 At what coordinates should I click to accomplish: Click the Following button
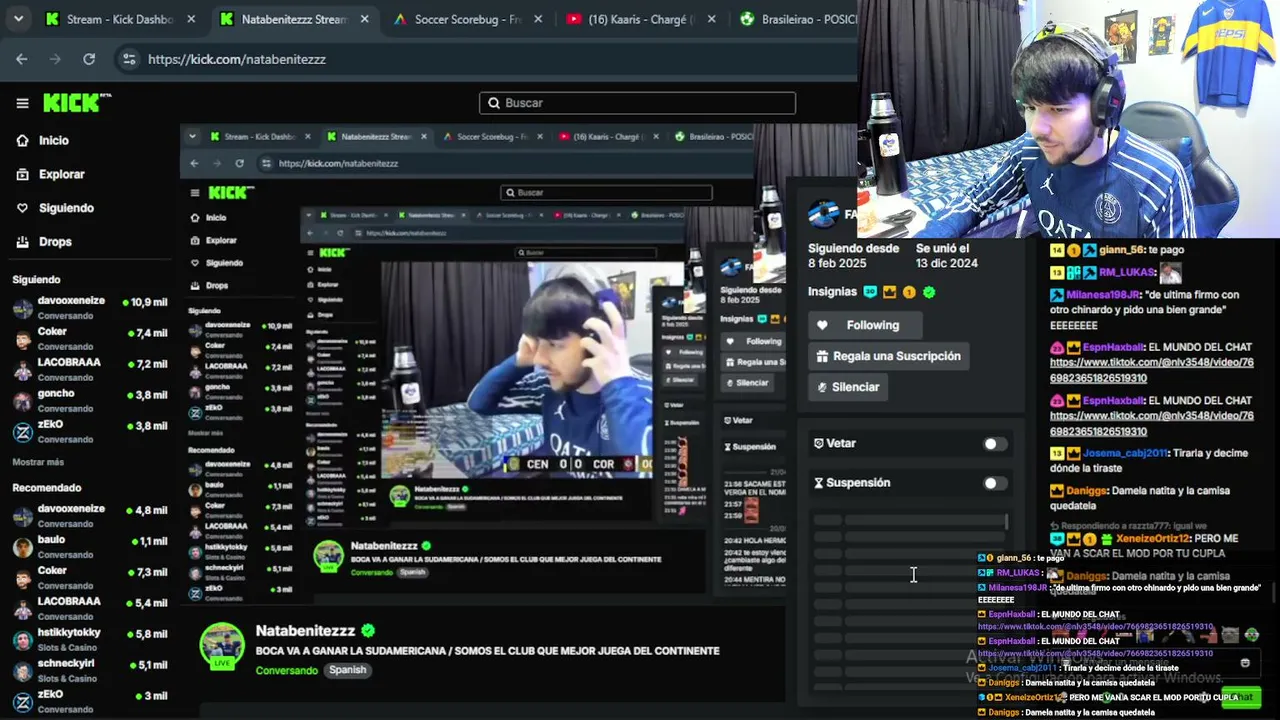(x=865, y=325)
